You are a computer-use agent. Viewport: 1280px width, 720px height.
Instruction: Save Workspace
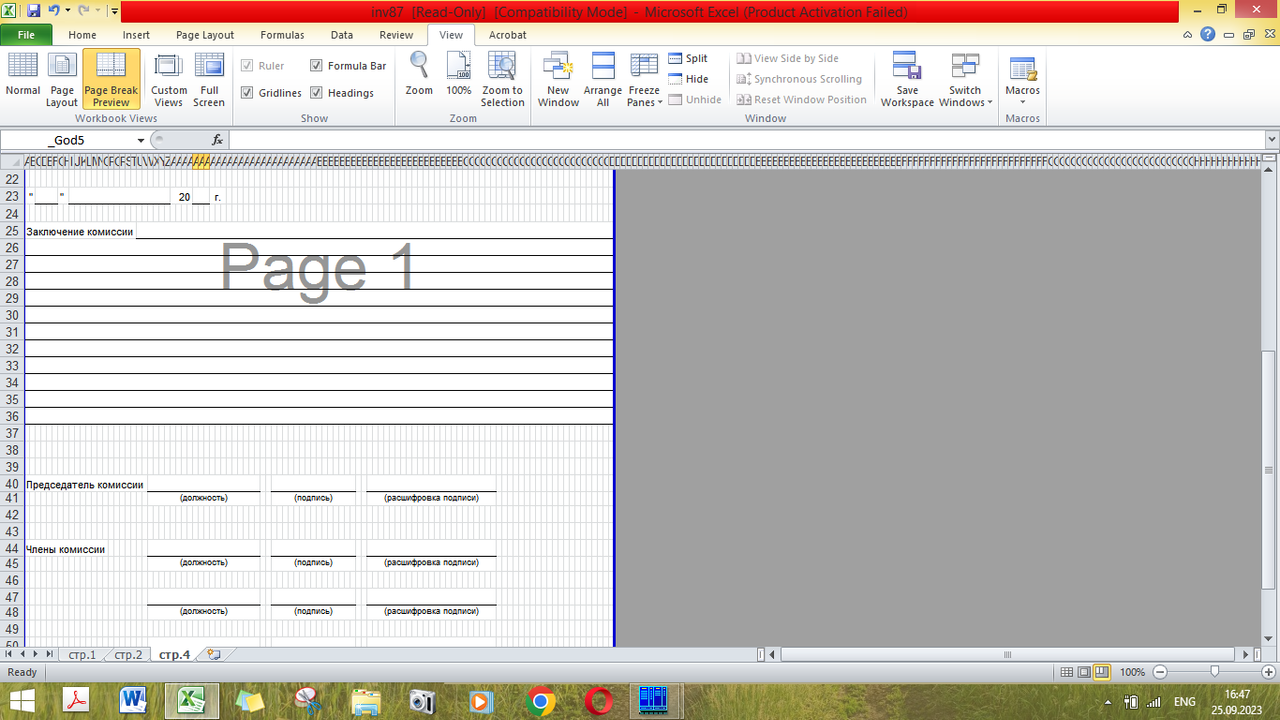907,78
